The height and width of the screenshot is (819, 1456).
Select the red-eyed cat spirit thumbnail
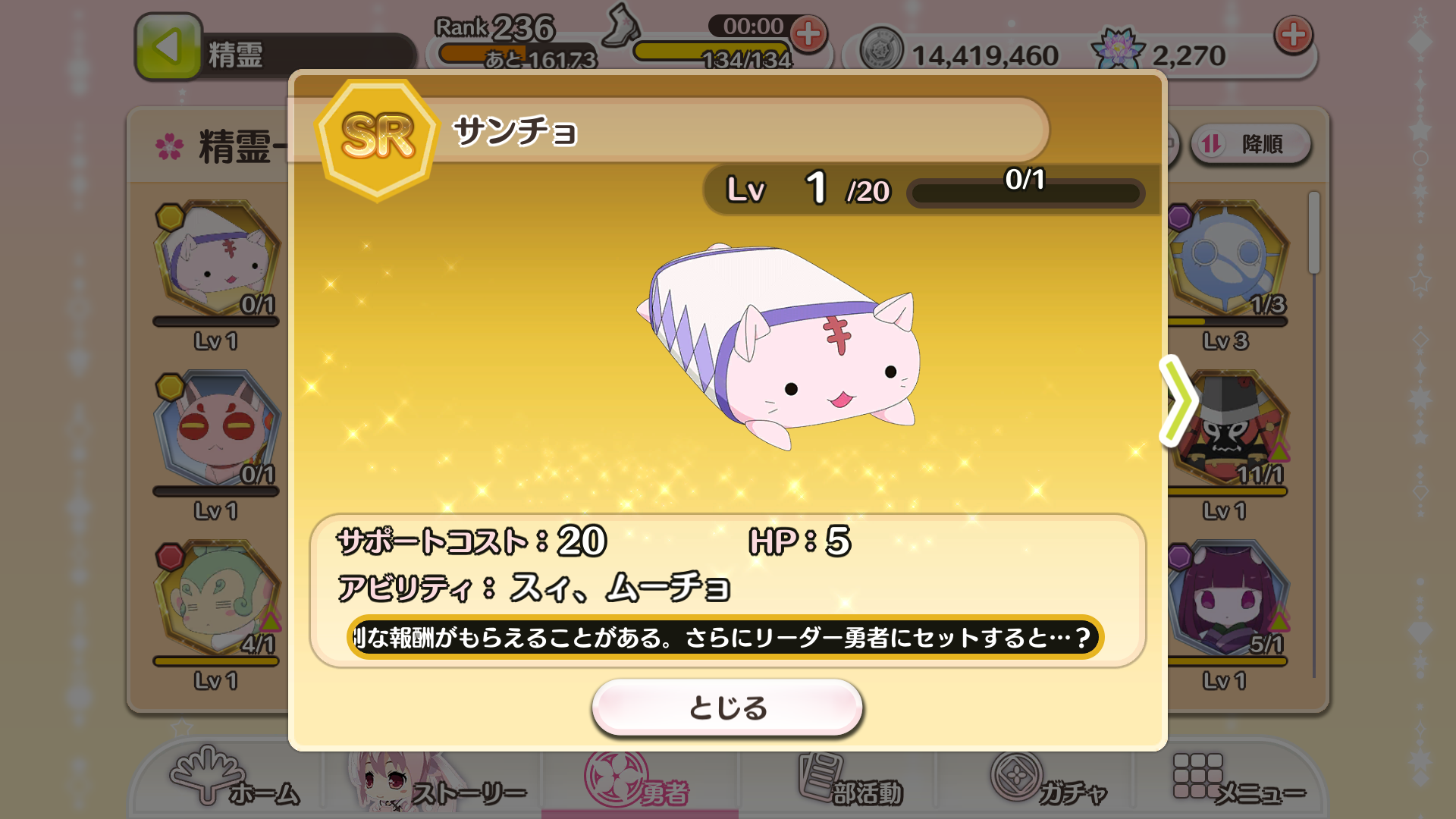216,430
